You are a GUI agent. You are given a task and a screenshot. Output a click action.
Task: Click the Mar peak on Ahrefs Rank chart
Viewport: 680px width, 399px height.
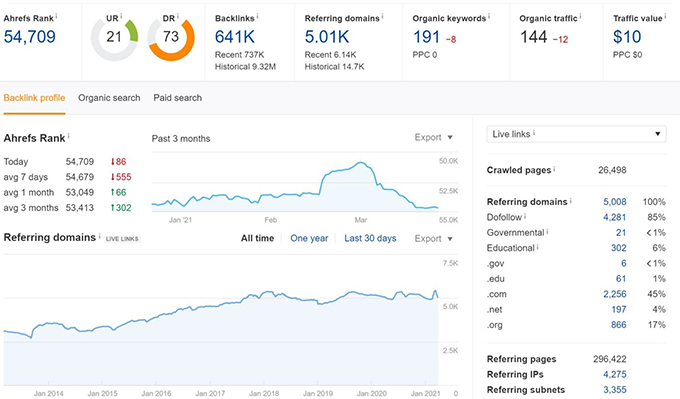point(361,163)
